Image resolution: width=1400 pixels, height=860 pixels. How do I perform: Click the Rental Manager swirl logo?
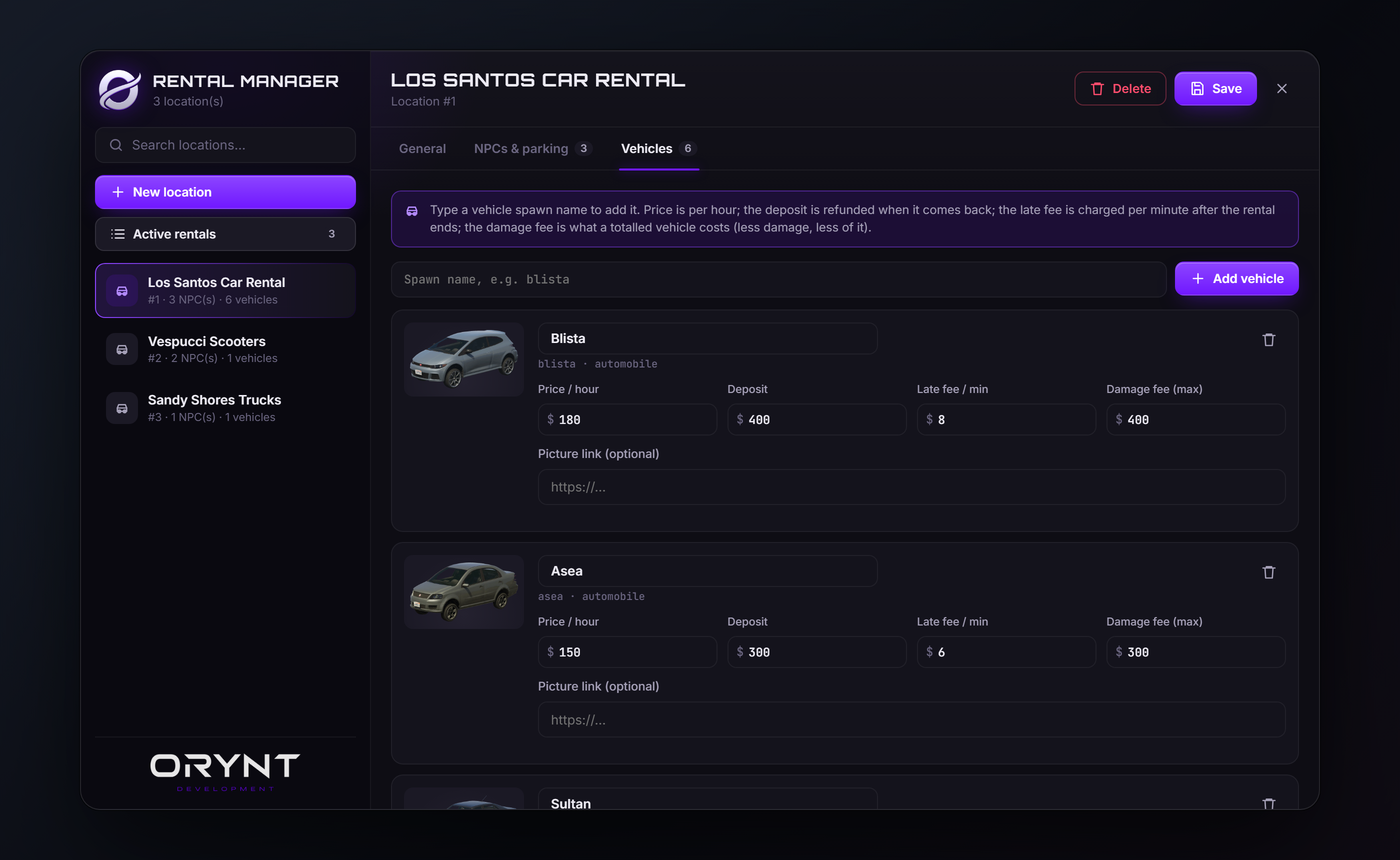(x=119, y=89)
